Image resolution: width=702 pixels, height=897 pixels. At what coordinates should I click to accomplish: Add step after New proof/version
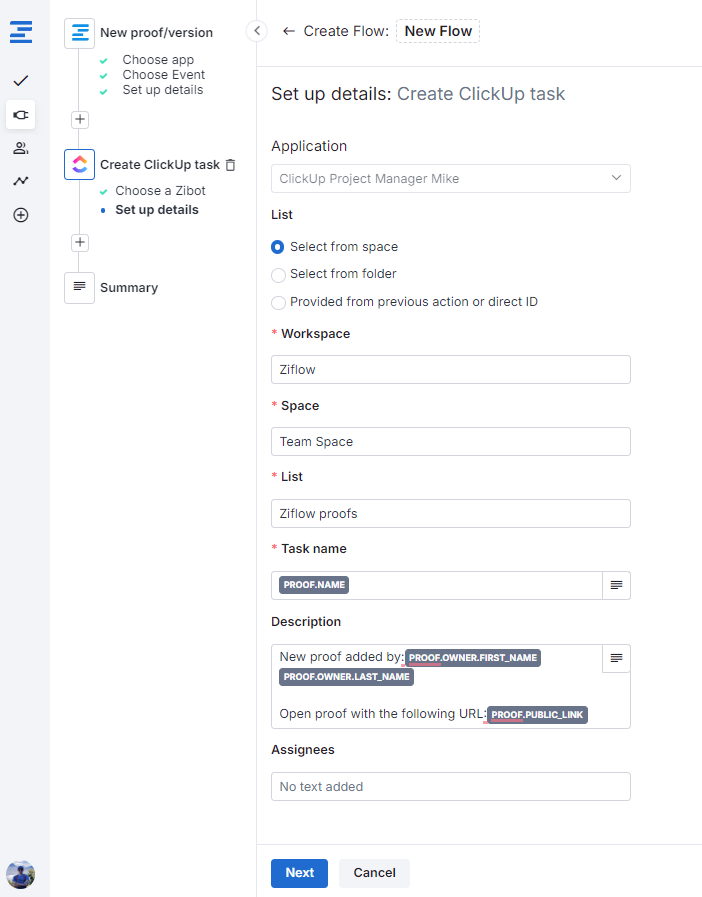pos(80,120)
